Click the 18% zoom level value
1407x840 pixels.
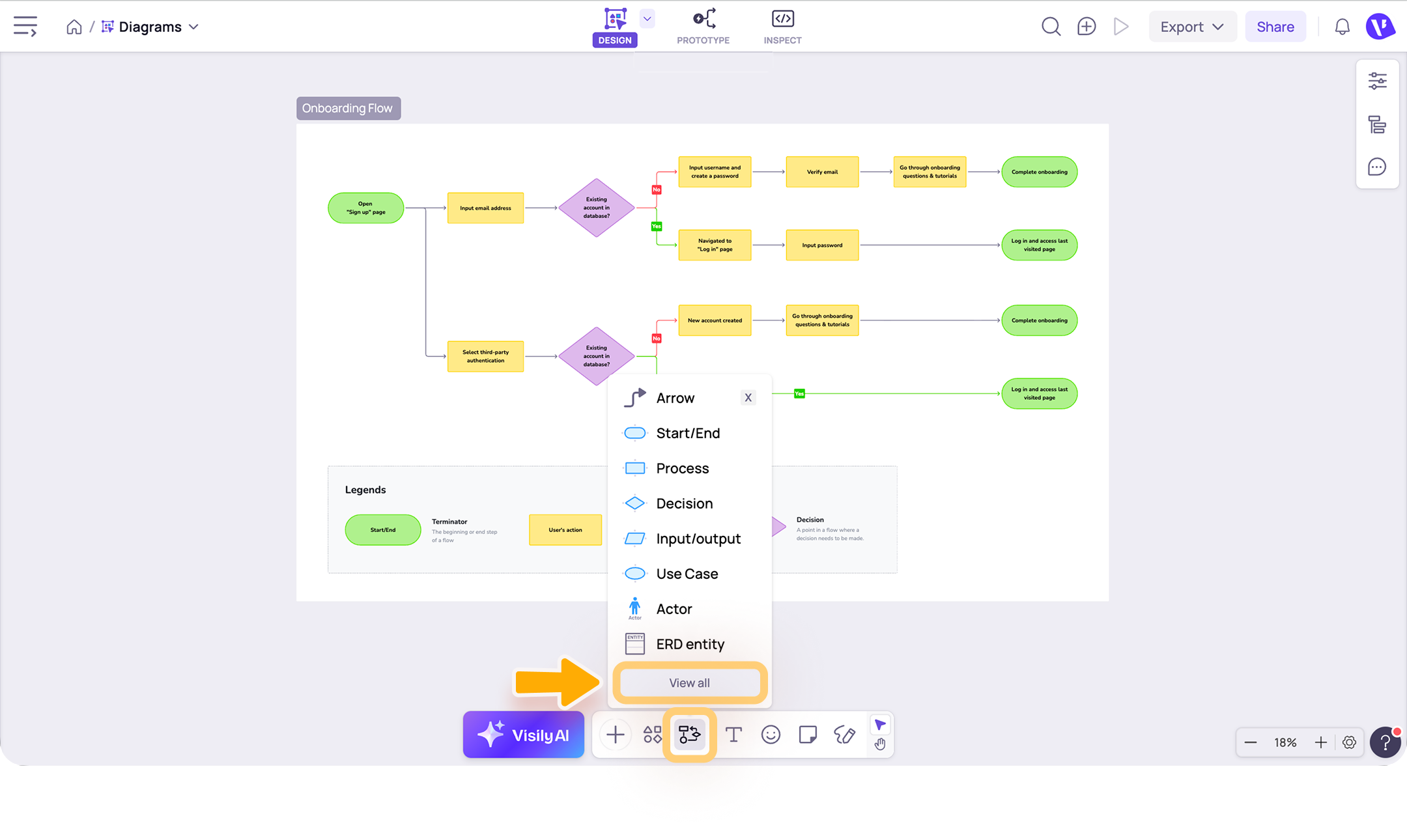(1285, 742)
